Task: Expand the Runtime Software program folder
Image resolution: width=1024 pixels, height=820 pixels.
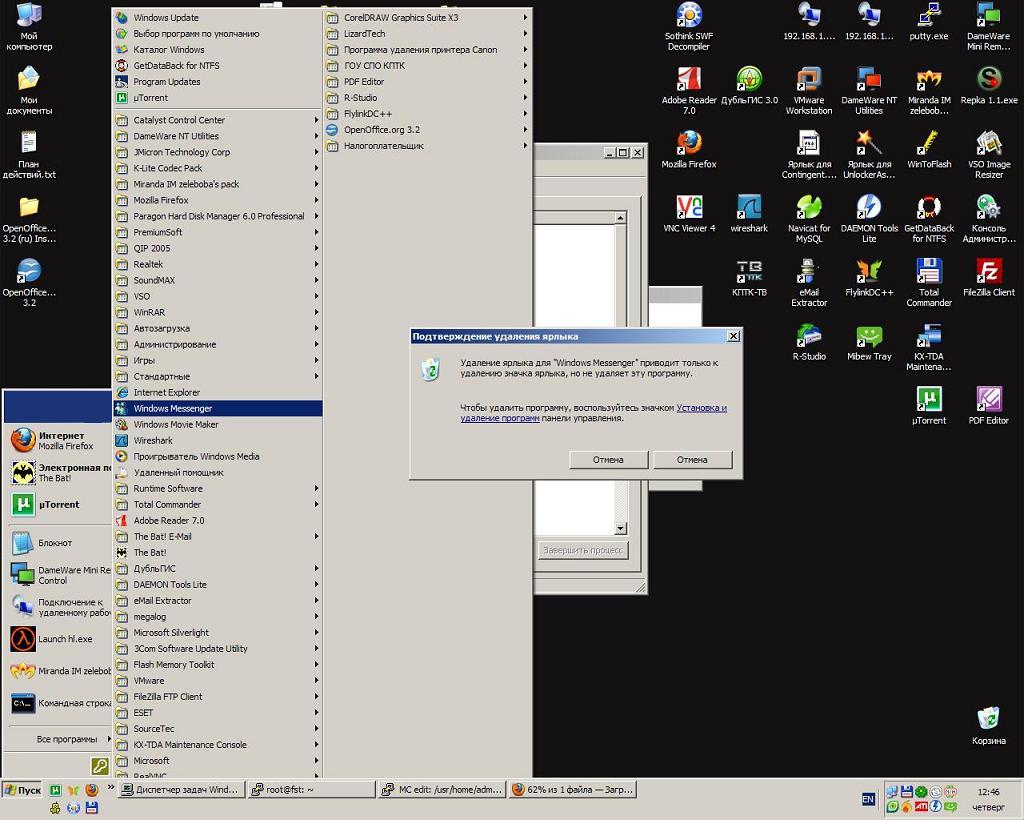Action: [217, 488]
